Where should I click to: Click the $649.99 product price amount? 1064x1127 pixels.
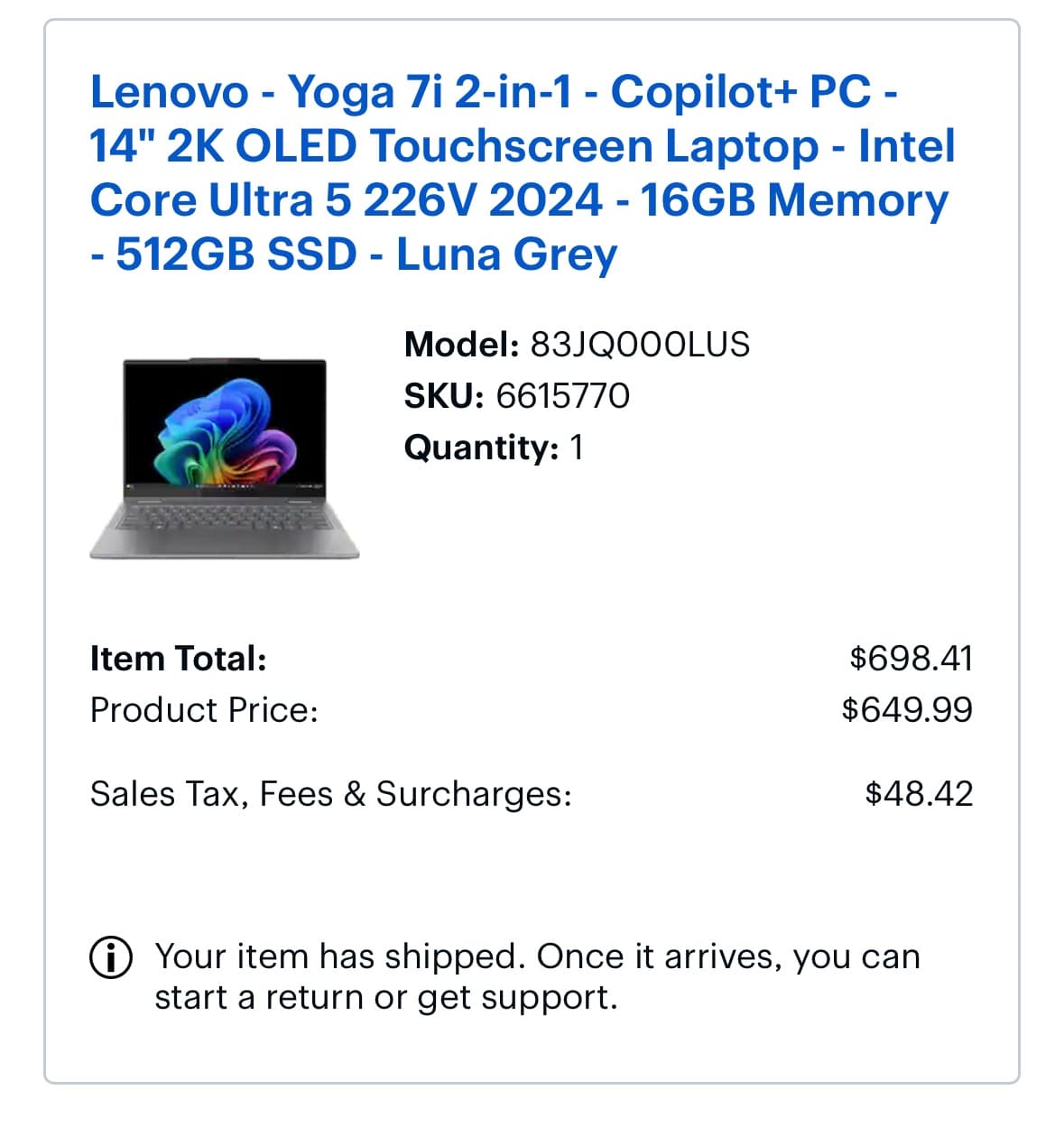[x=907, y=710]
